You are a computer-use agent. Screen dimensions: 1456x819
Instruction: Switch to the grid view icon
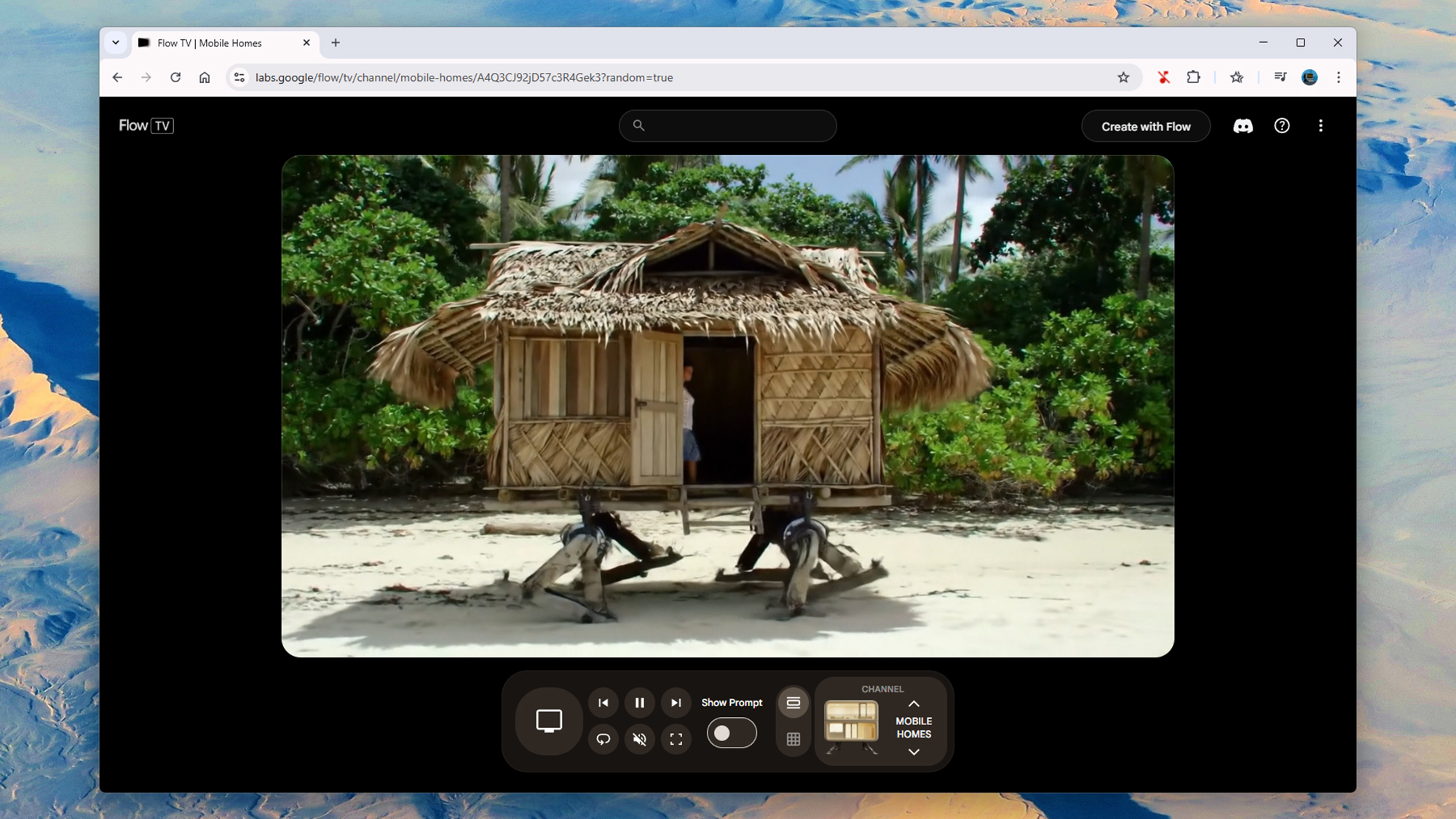794,739
